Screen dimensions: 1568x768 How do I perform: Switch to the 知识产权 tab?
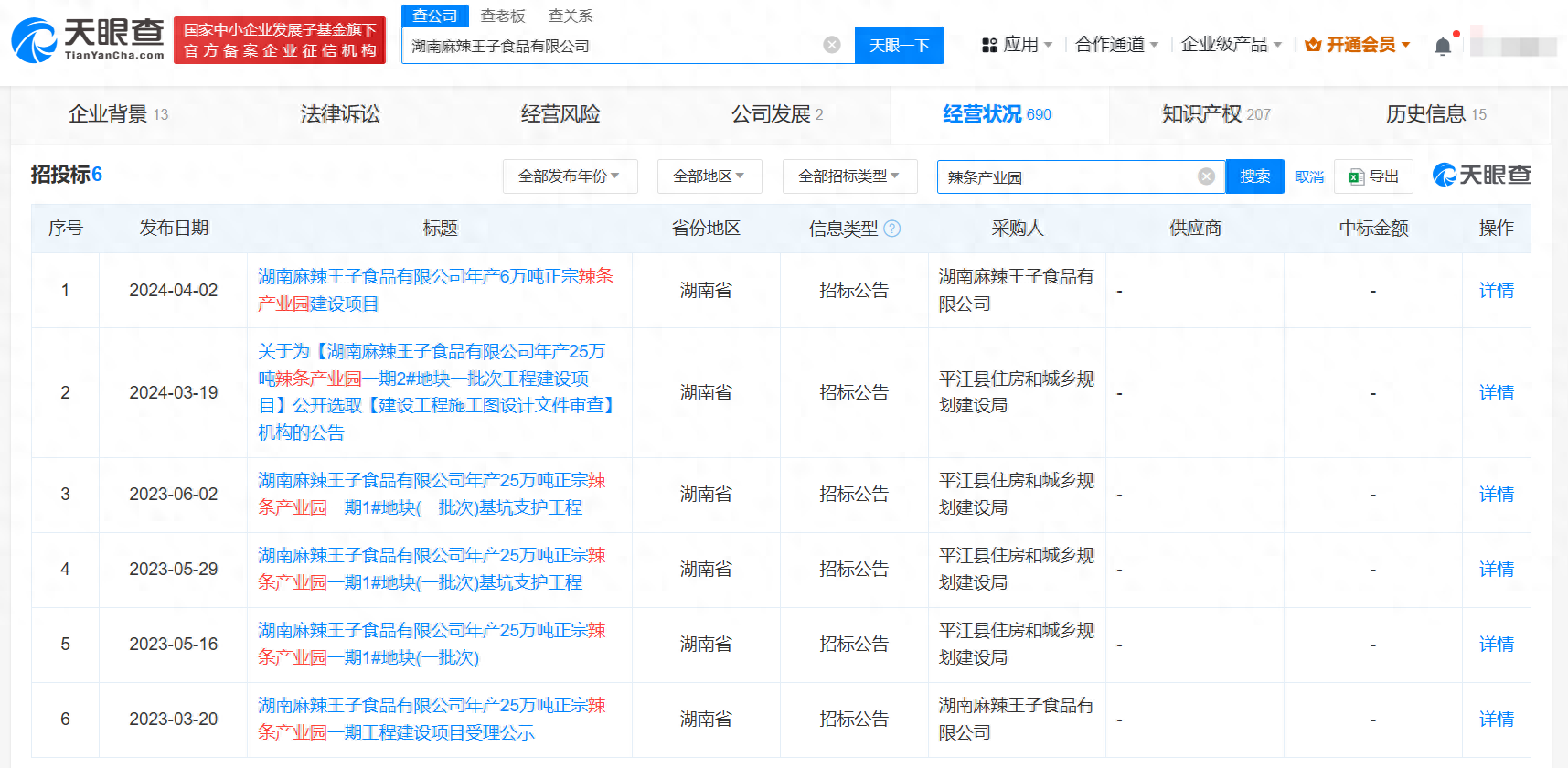coord(1216,114)
